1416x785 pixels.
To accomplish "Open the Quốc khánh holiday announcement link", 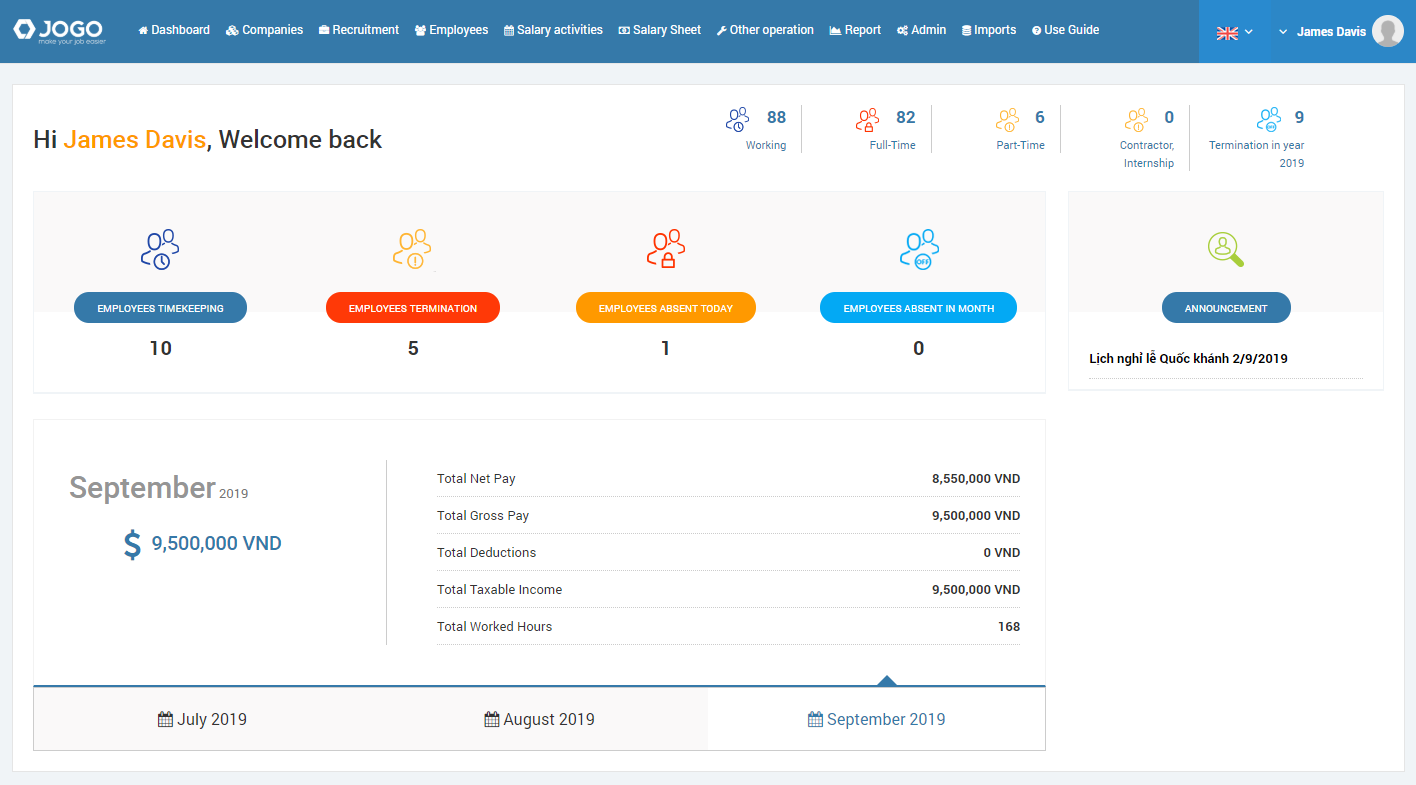I will [x=1188, y=358].
